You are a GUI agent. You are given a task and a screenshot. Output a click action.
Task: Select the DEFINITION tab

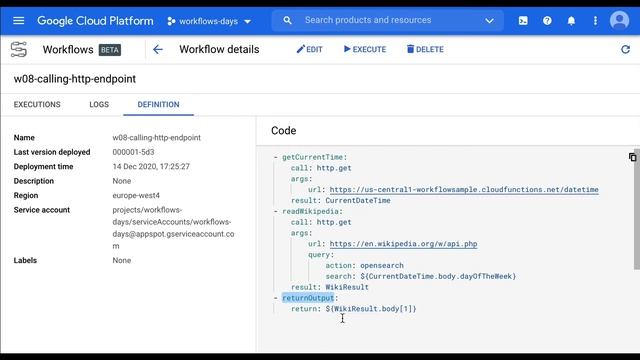pos(158,104)
